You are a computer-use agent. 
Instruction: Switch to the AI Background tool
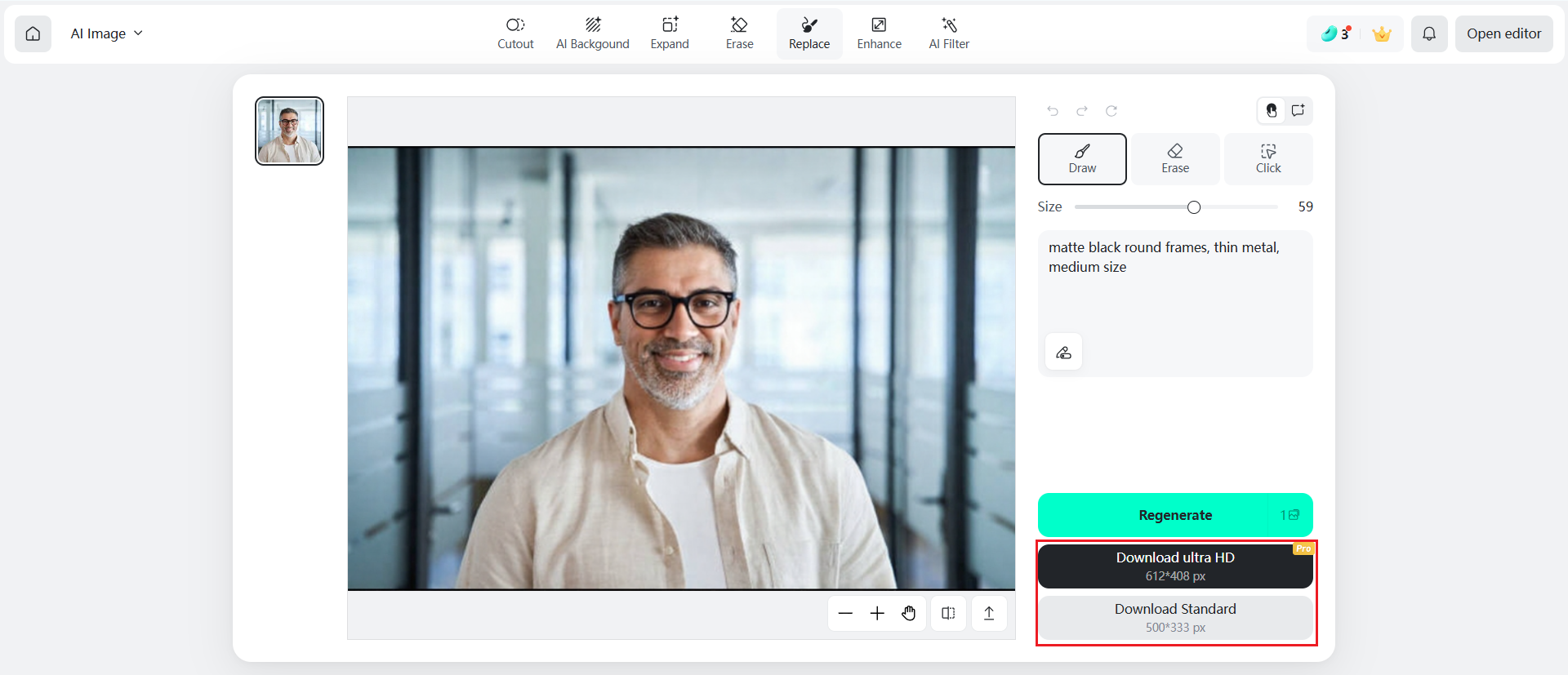(593, 33)
